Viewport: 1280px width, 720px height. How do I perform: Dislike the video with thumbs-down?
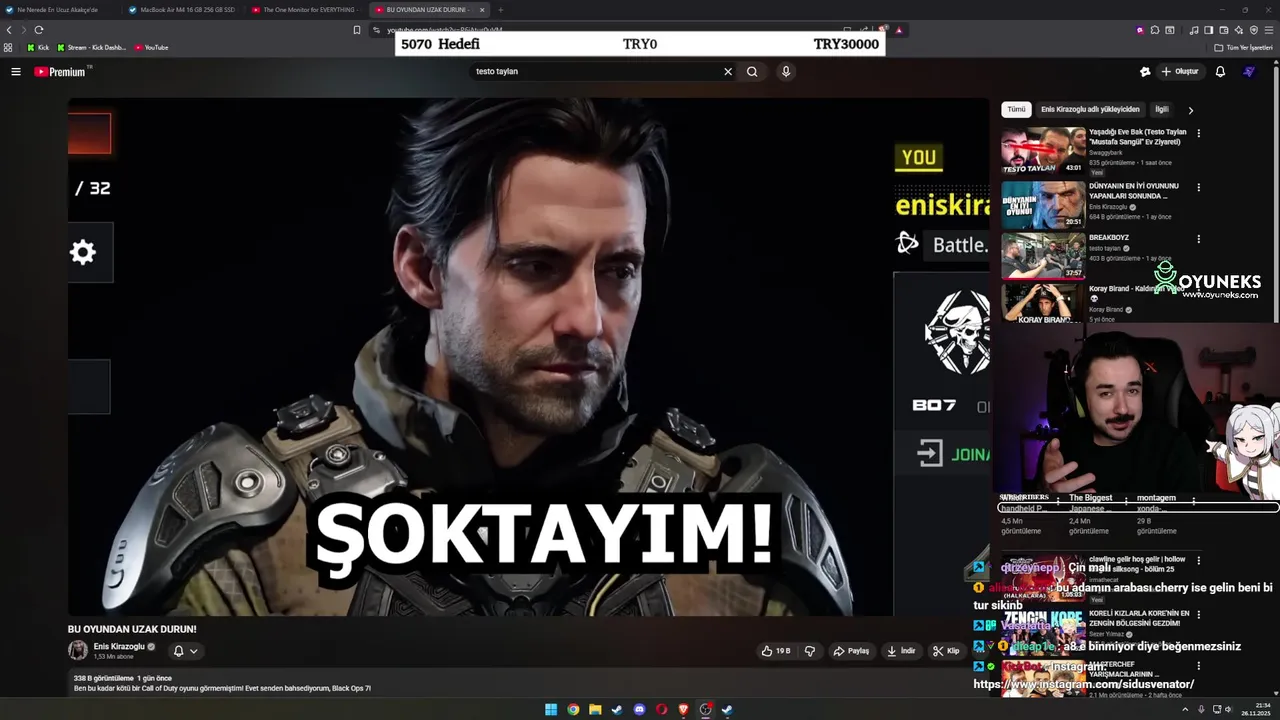pos(810,651)
